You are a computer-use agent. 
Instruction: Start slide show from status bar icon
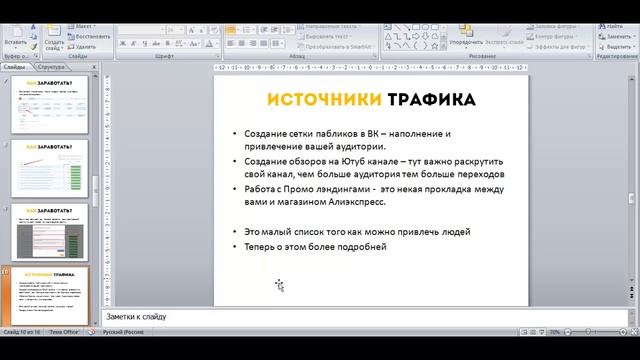[542, 332]
